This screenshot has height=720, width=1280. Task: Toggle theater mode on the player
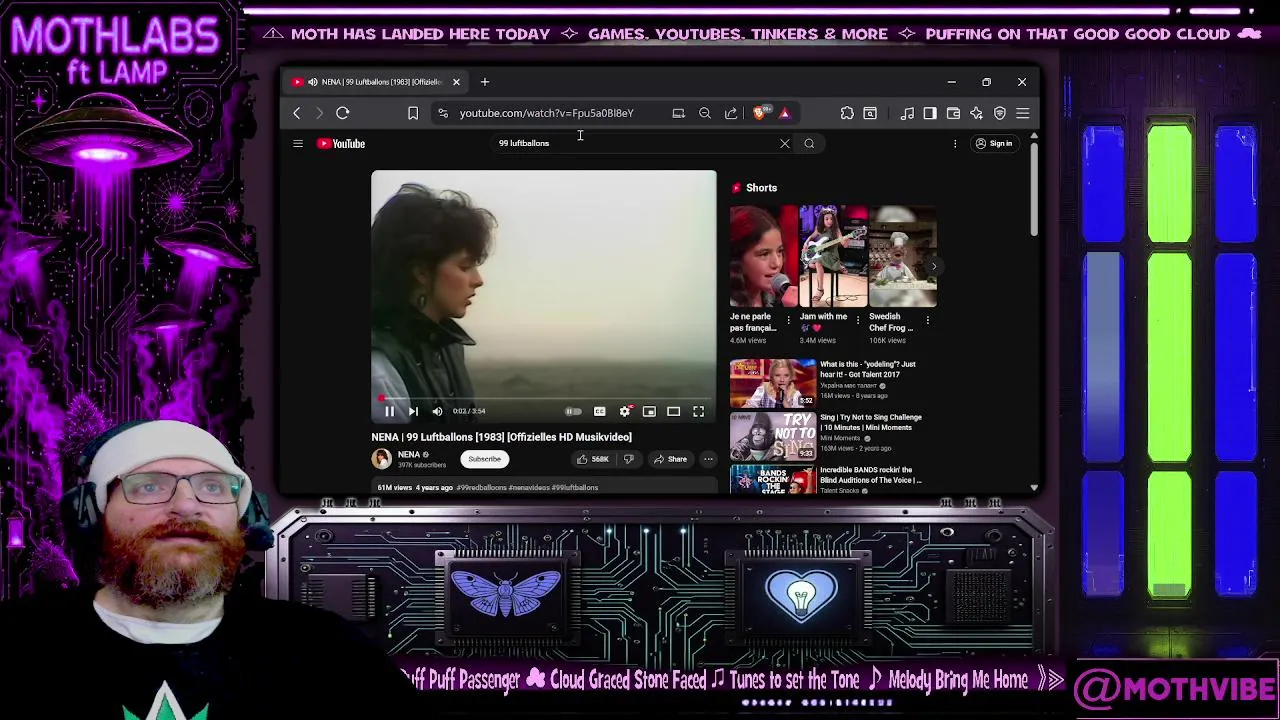point(674,411)
